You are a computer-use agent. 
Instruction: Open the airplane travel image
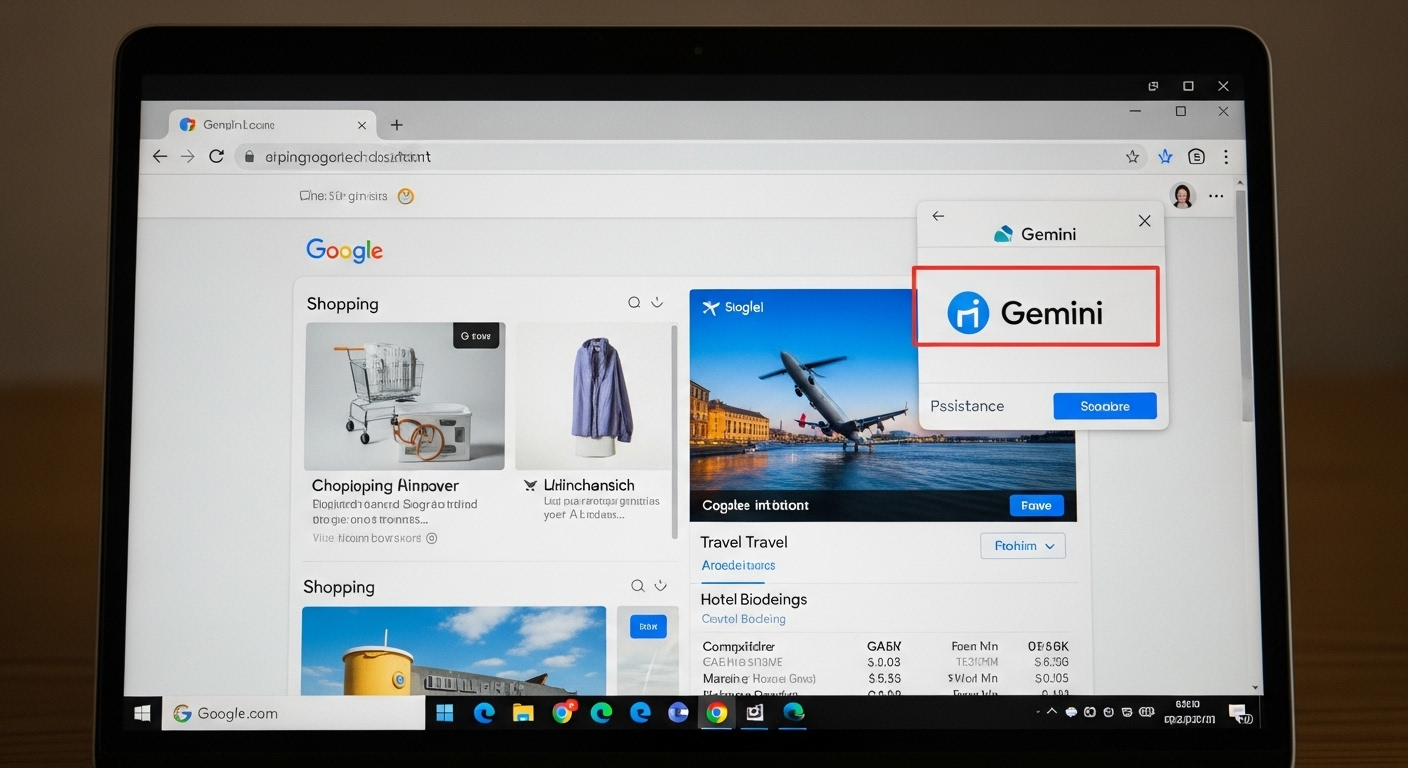pyautogui.click(x=883, y=405)
